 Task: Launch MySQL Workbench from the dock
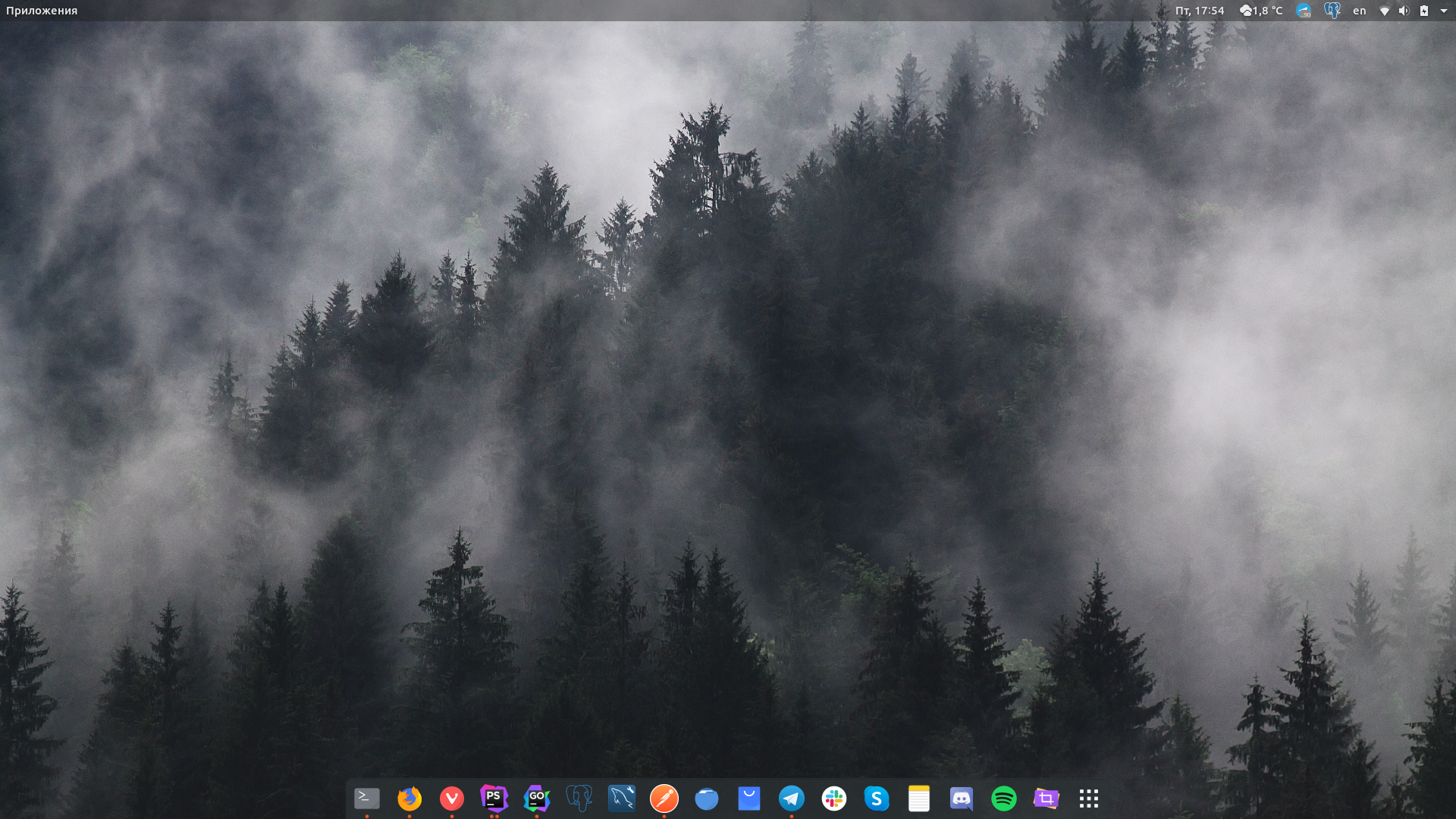tap(622, 798)
